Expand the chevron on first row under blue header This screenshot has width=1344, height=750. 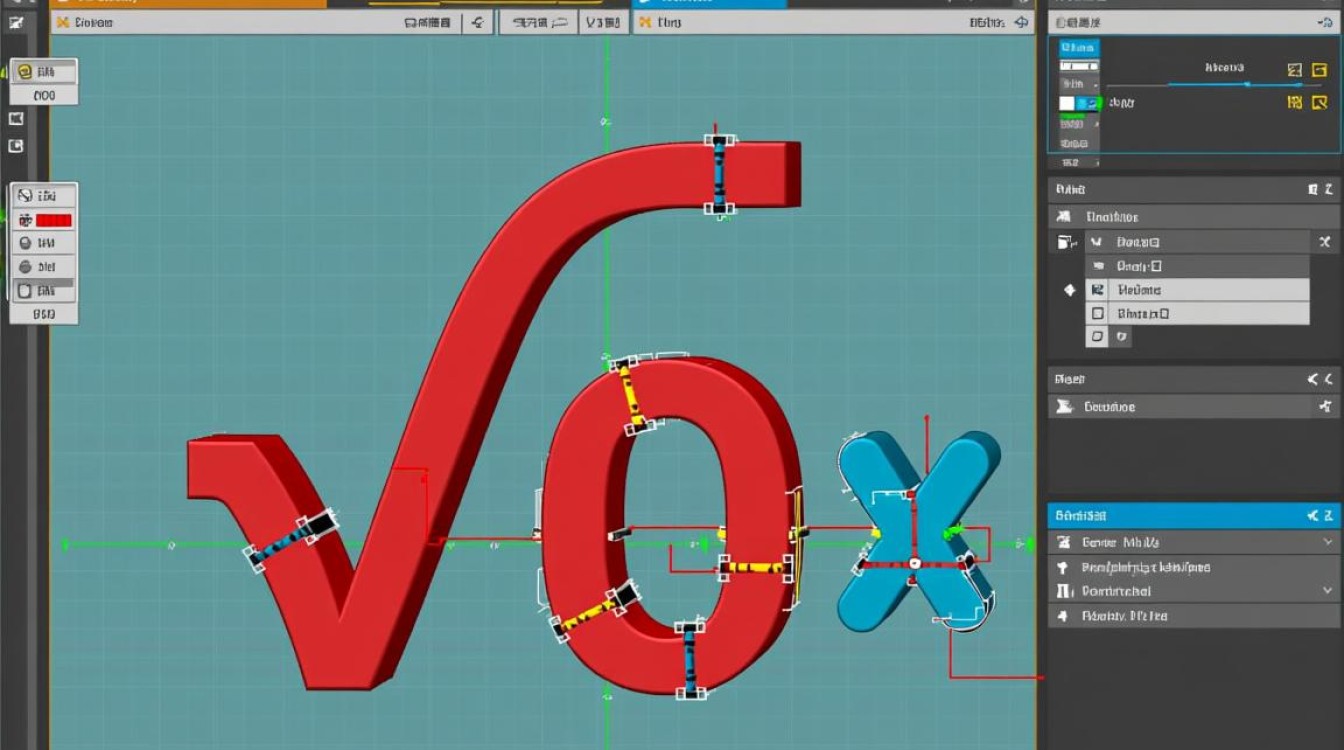(1328, 542)
